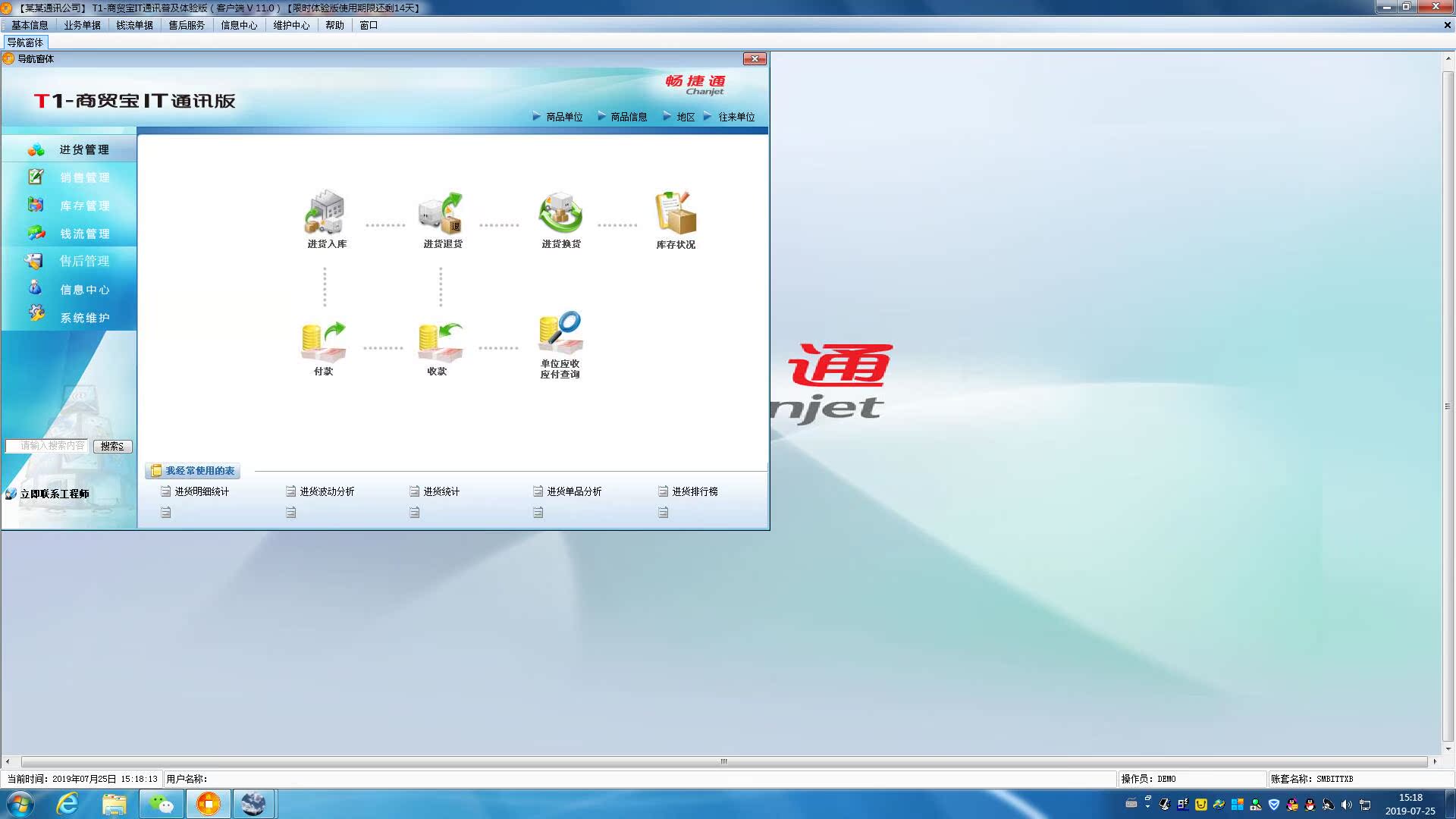Open WeChat from the Windows taskbar
The image size is (1456, 819).
(162, 803)
